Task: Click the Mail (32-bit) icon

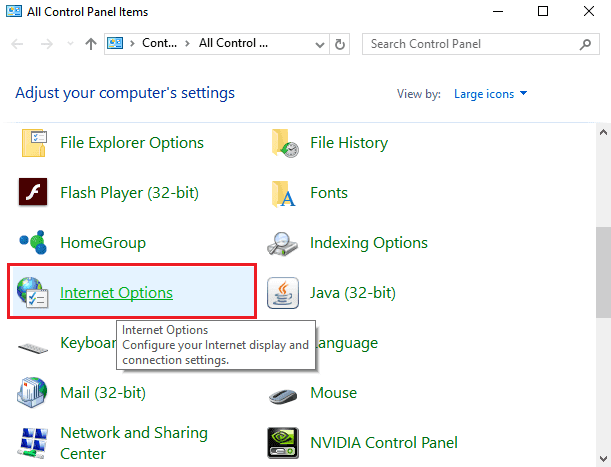Action: (x=34, y=393)
